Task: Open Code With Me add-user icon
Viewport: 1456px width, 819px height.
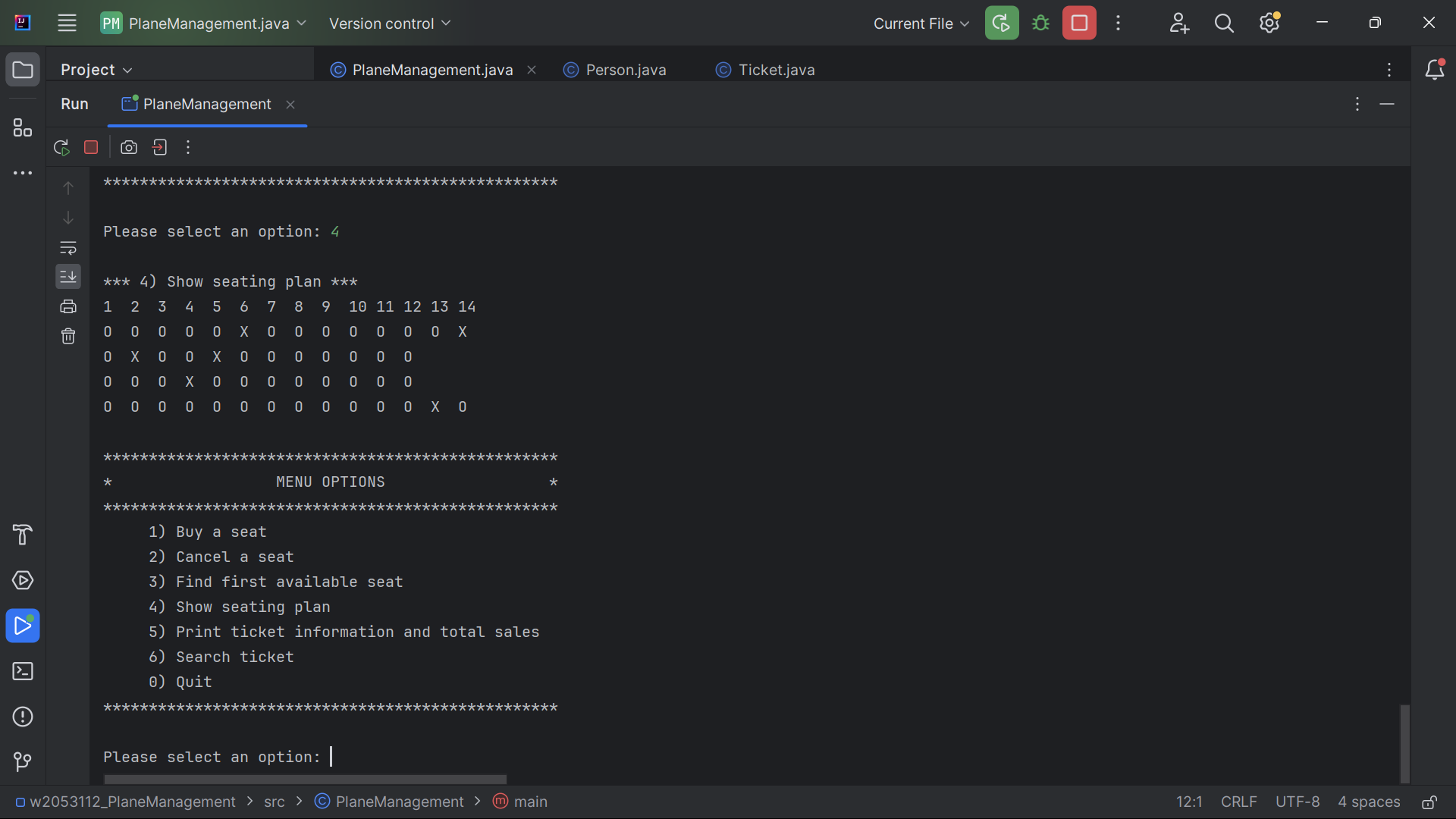Action: click(x=1178, y=23)
